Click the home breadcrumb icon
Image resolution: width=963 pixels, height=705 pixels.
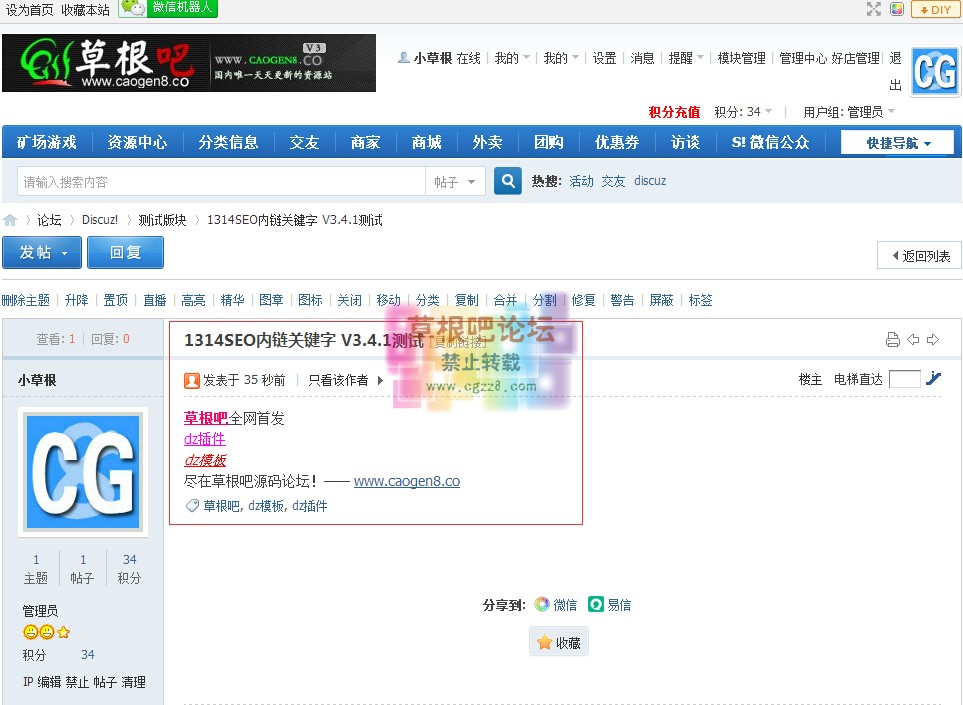click(x=10, y=219)
